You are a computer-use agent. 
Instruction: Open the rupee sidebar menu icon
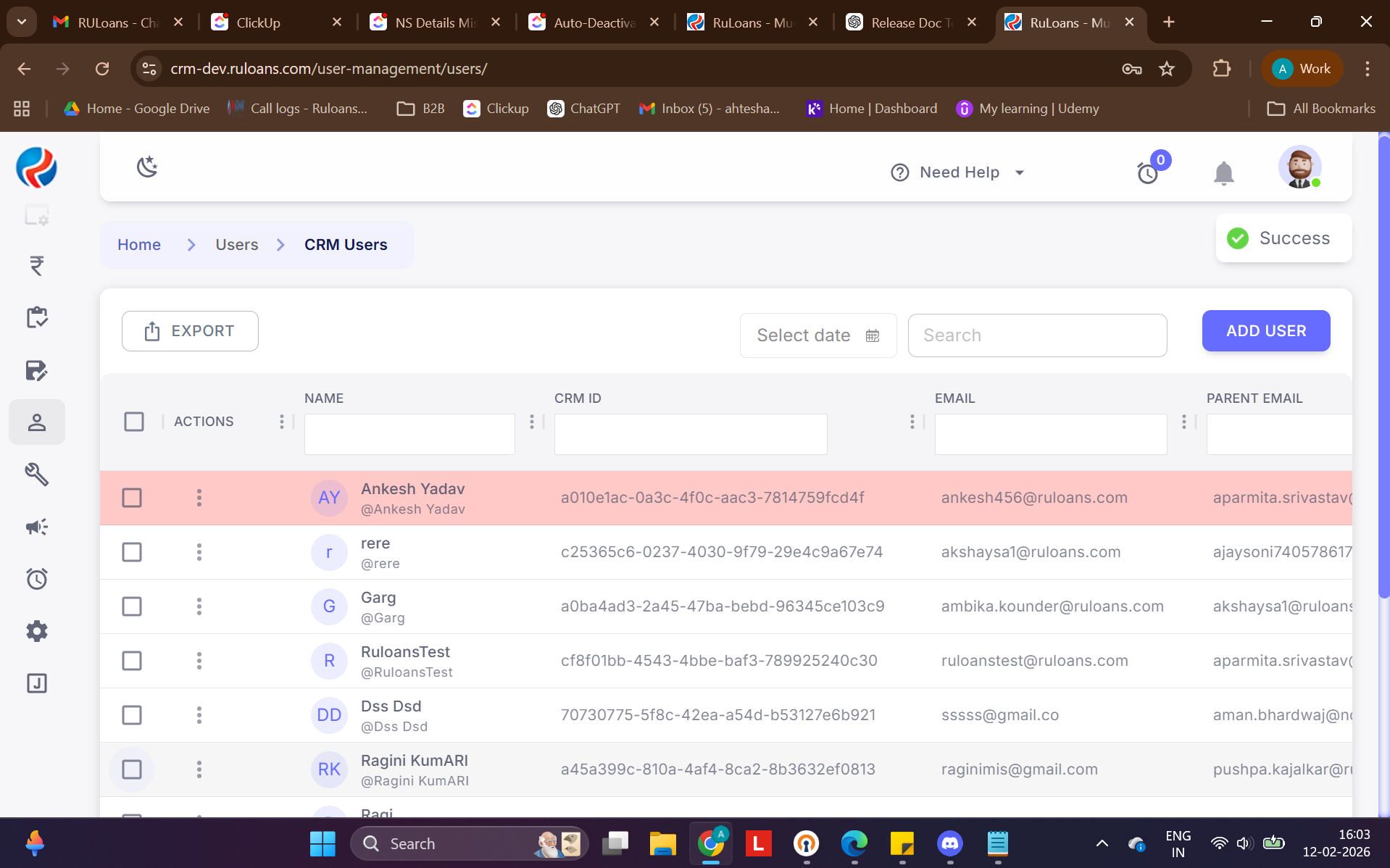tap(37, 265)
